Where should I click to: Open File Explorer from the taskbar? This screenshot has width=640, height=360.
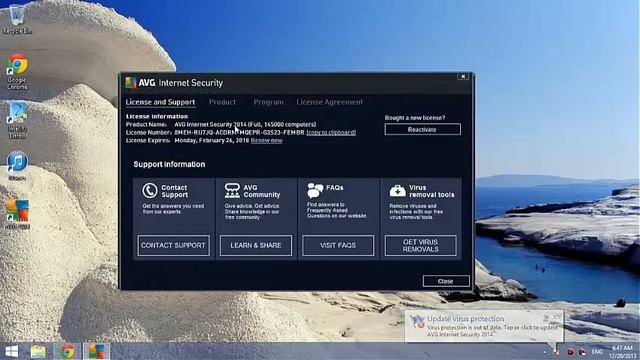tap(38, 351)
